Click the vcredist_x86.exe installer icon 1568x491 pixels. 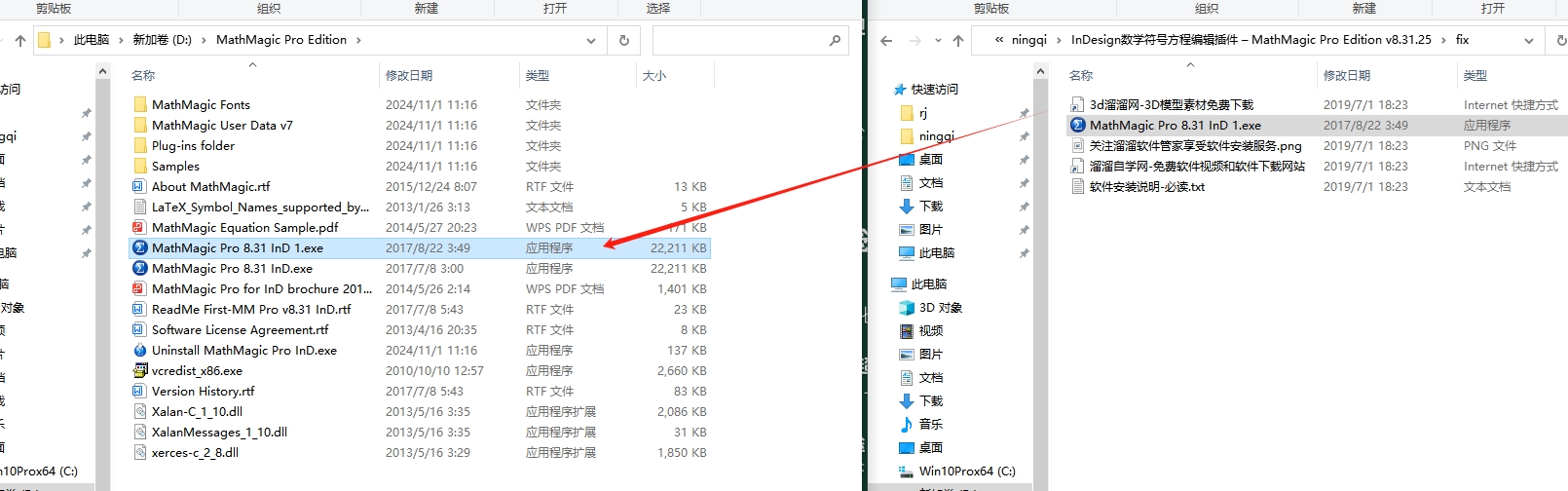[140, 371]
